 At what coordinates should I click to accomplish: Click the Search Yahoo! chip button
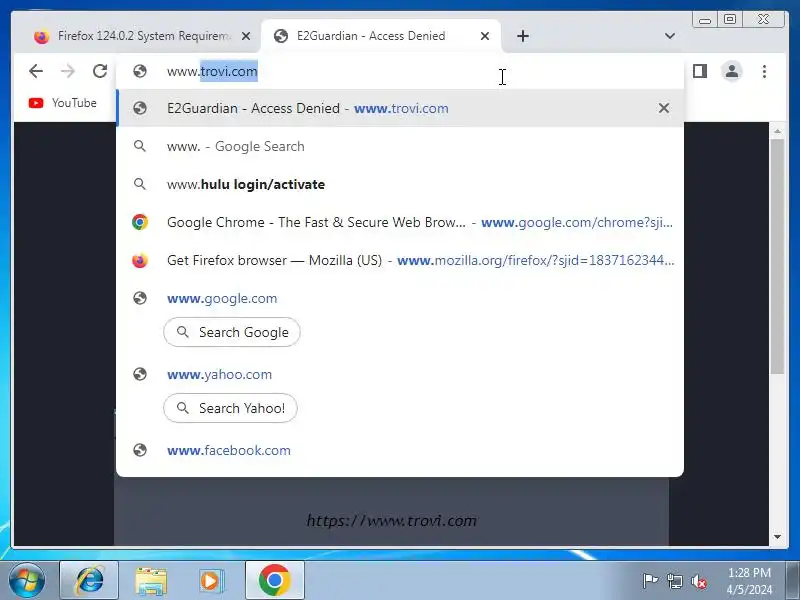coord(230,408)
